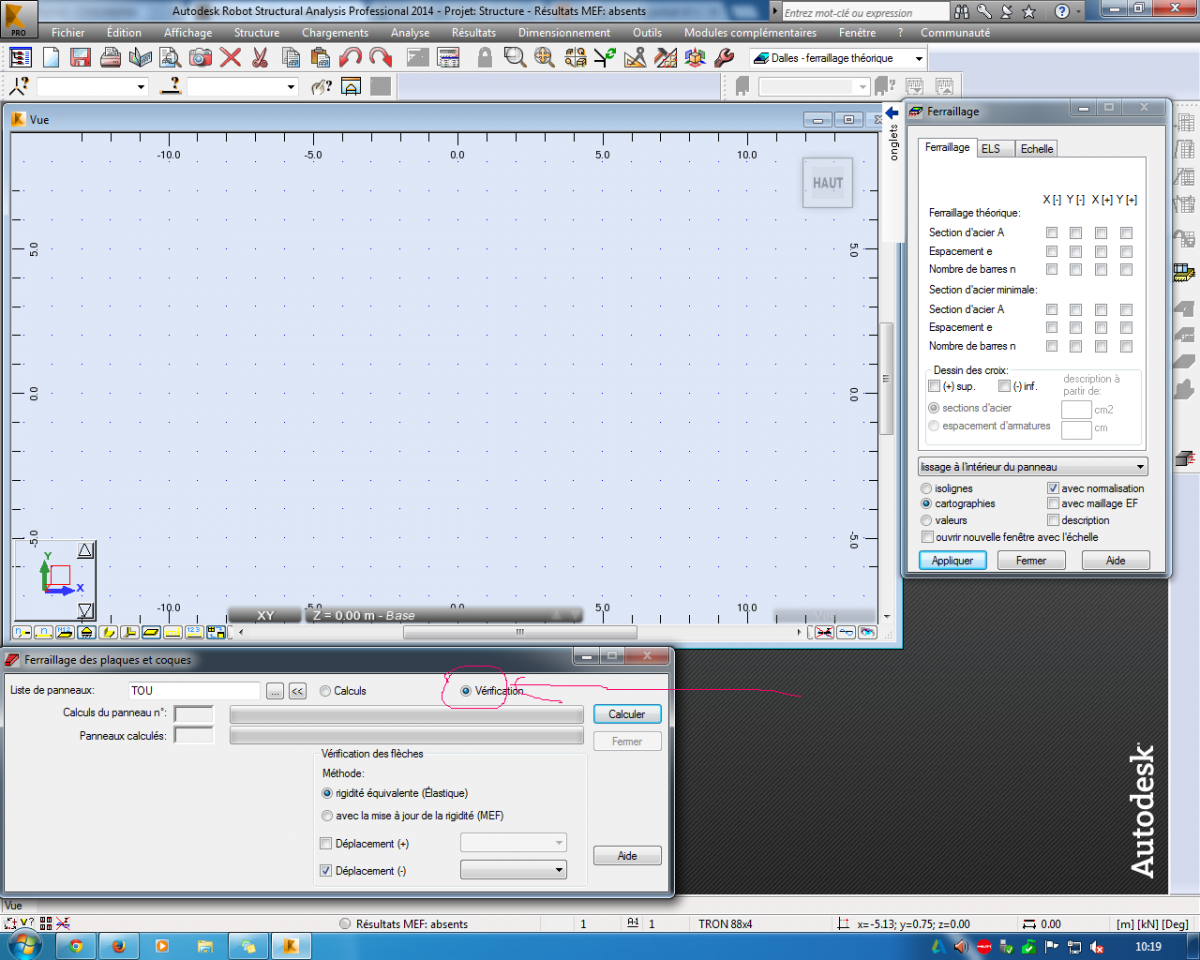Click the bar selection icon with question mark
Image resolution: width=1200 pixels, height=960 pixels.
[170, 86]
